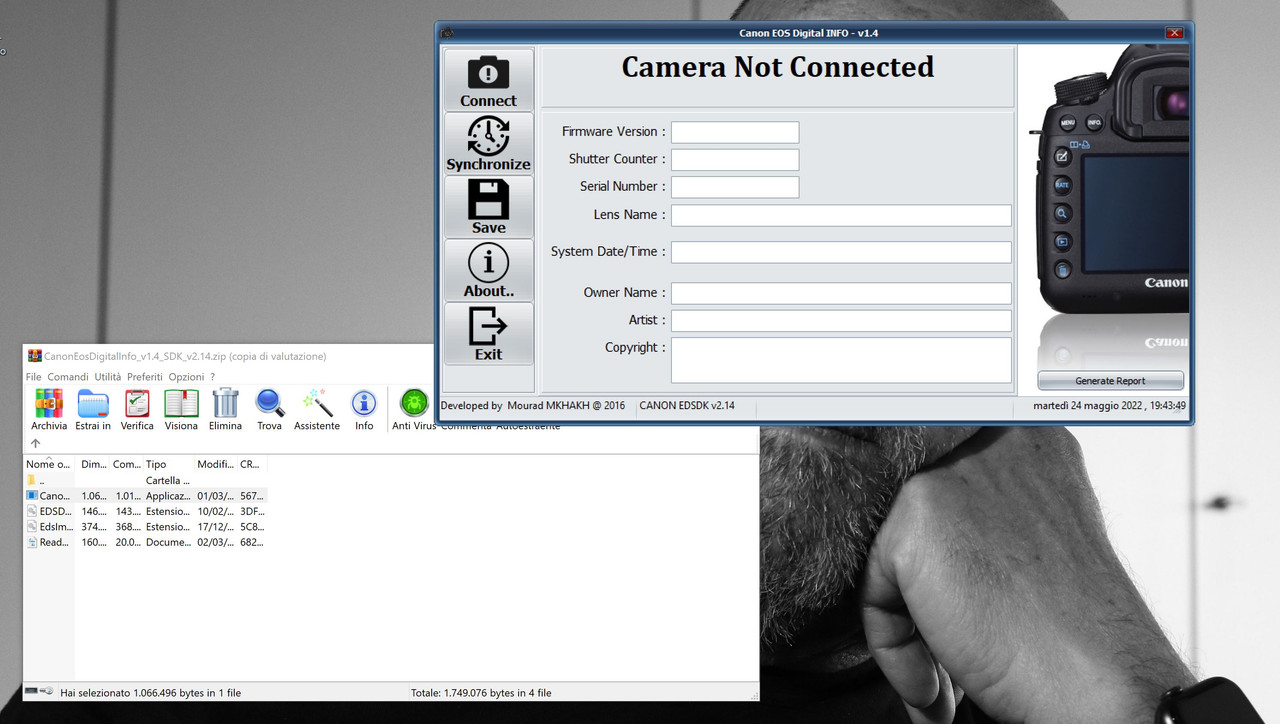Image resolution: width=1280 pixels, height=724 pixels.
Task: Click the Elimina trash icon in WinRAR
Action: [225, 410]
